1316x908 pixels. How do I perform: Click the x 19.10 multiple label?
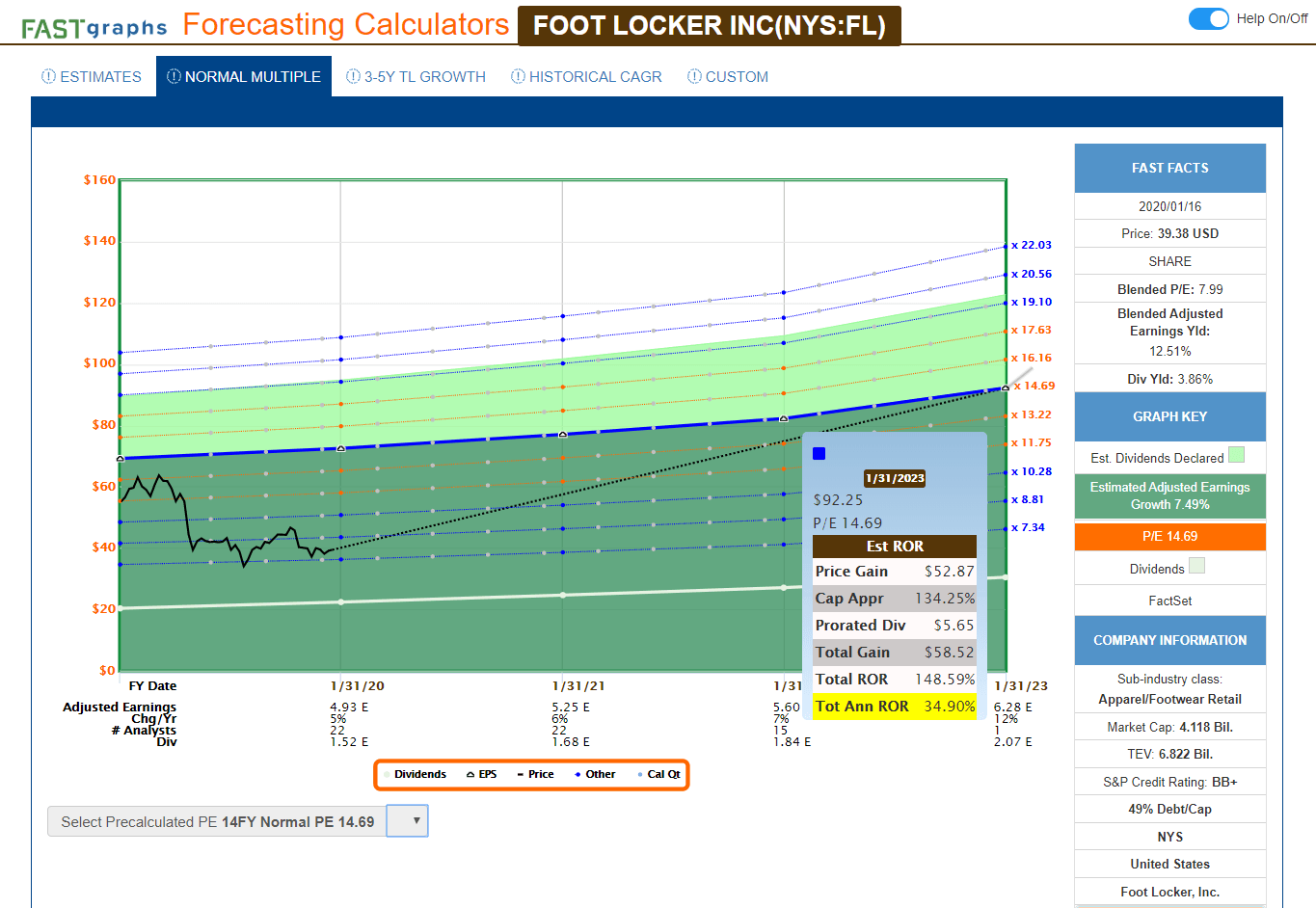click(x=1032, y=302)
